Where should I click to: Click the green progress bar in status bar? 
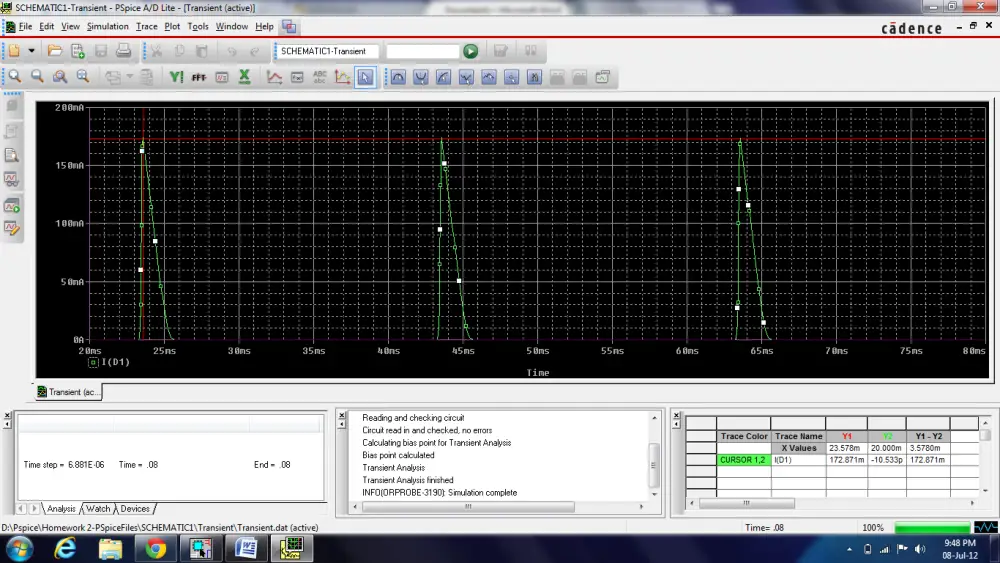932,527
